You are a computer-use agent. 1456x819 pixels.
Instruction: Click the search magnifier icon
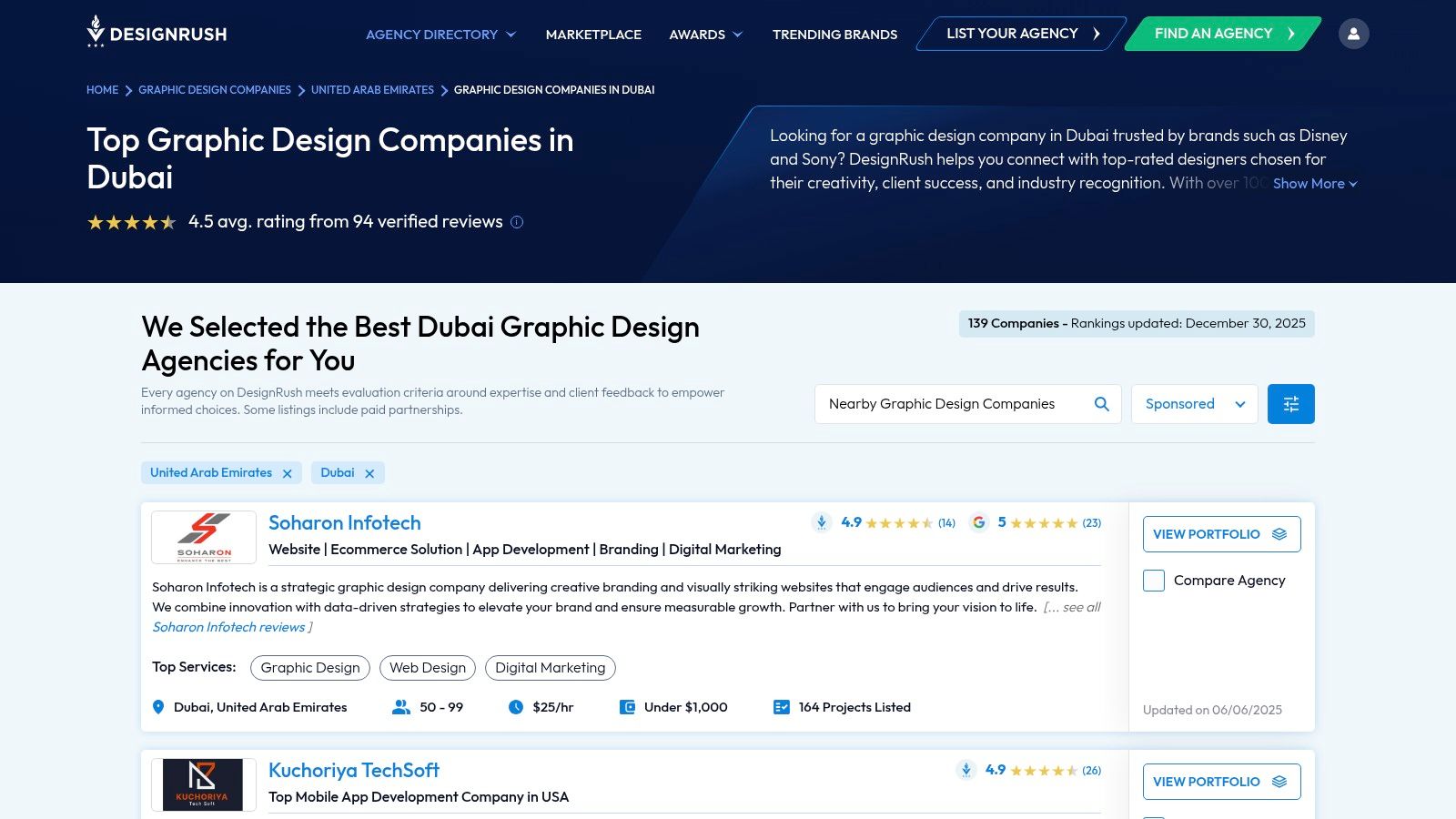point(1101,403)
